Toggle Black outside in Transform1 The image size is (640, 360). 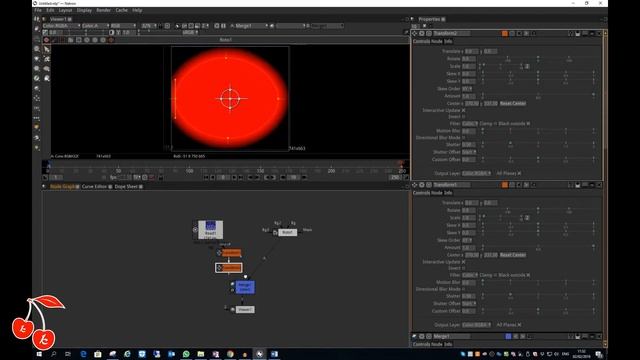click(x=528, y=275)
